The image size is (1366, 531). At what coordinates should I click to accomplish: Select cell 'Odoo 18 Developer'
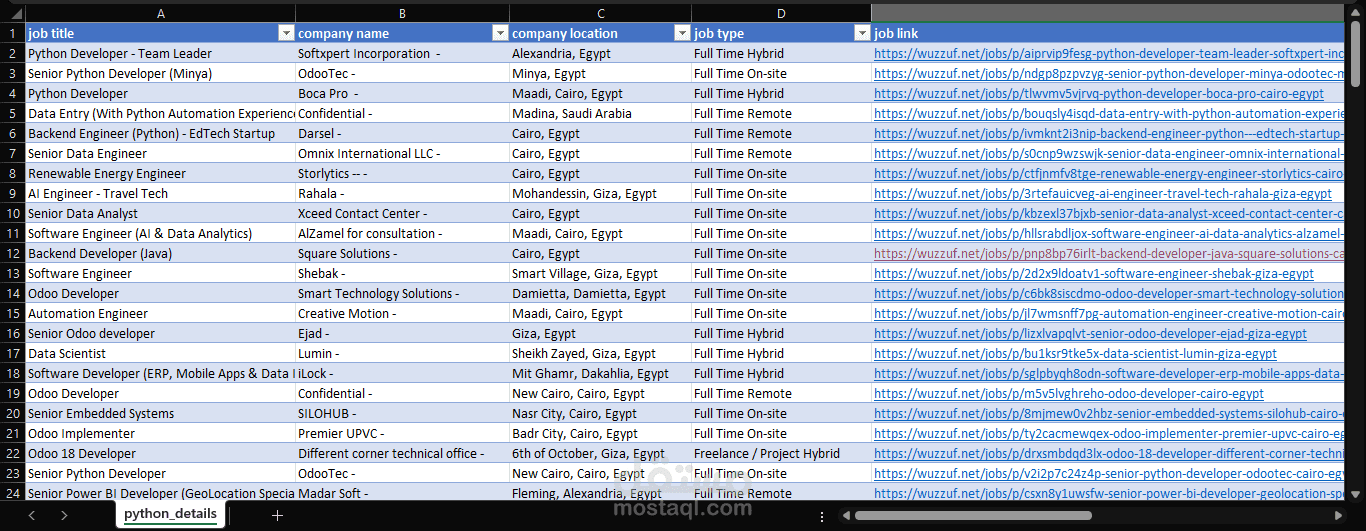click(160, 453)
